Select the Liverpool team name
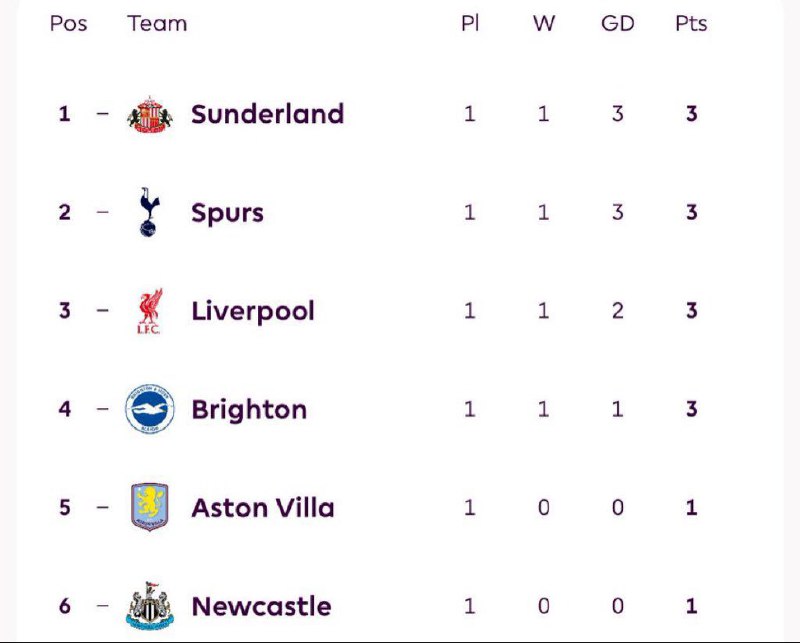Image resolution: width=800 pixels, height=643 pixels. coord(253,311)
